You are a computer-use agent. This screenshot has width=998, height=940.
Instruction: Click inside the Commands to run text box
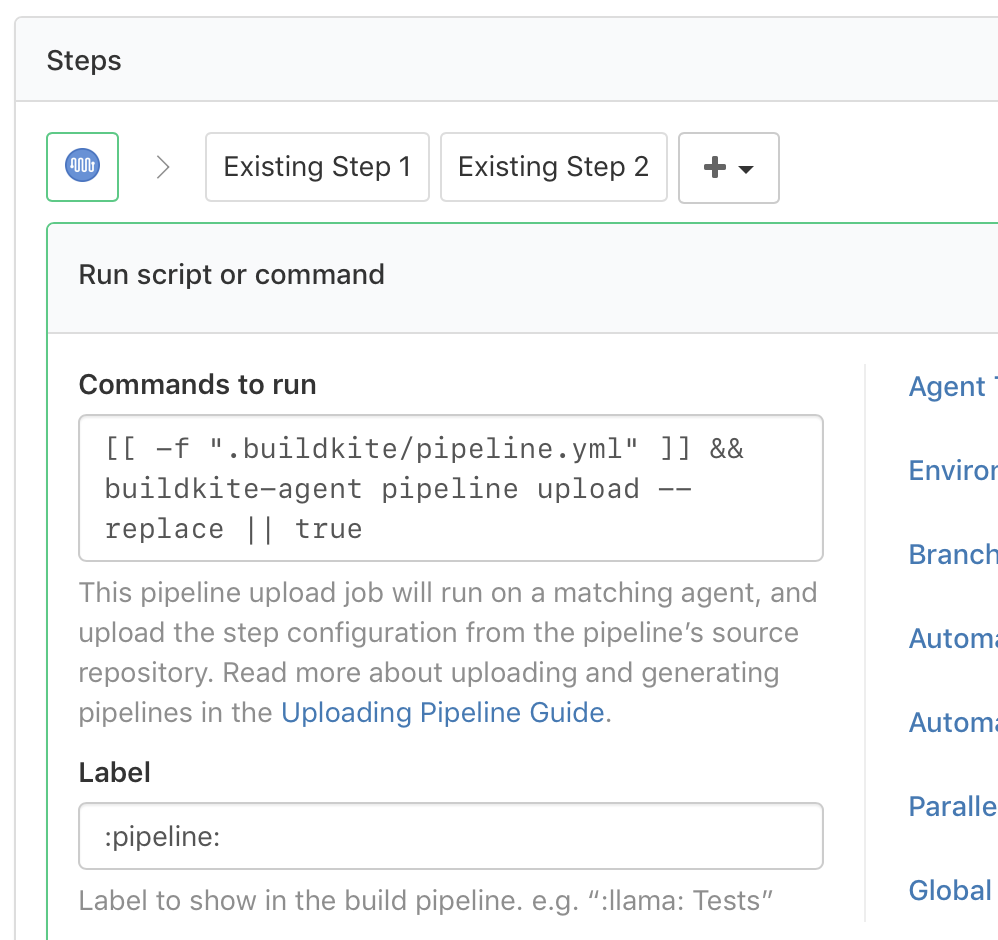tap(451, 488)
